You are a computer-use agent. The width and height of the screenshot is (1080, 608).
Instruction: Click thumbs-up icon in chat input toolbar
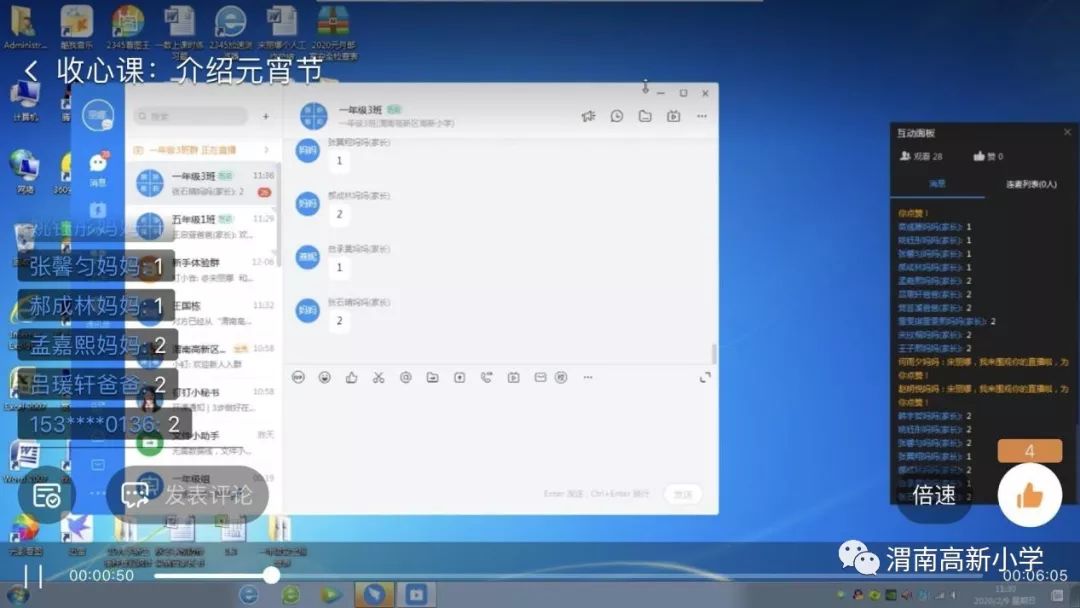(351, 377)
